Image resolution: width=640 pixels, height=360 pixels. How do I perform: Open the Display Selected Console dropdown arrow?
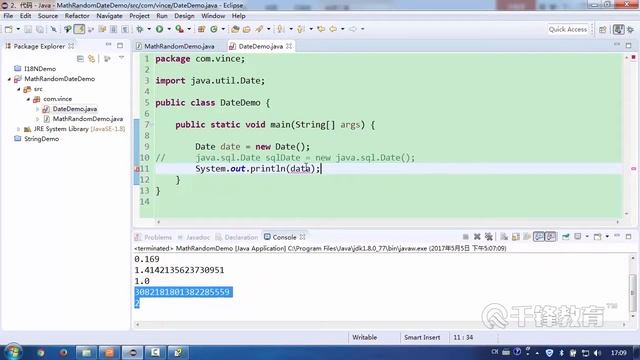[587, 237]
